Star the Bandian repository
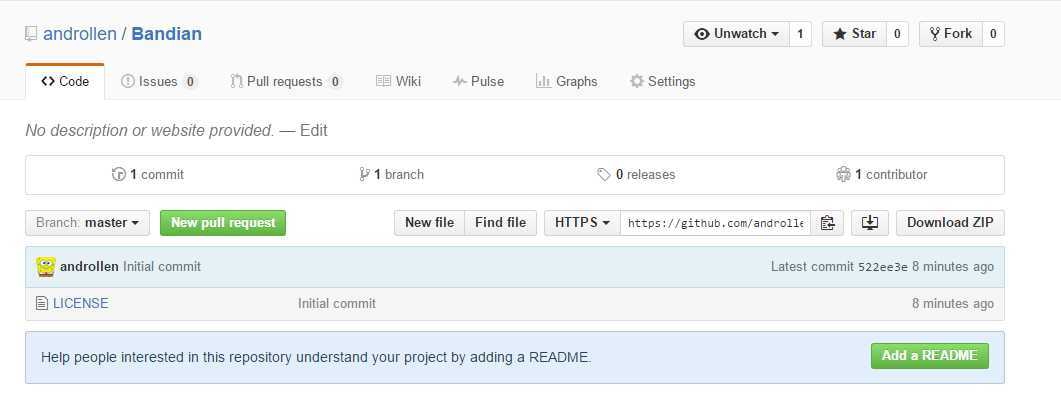This screenshot has height=414, width=1061. pyautogui.click(x=854, y=34)
